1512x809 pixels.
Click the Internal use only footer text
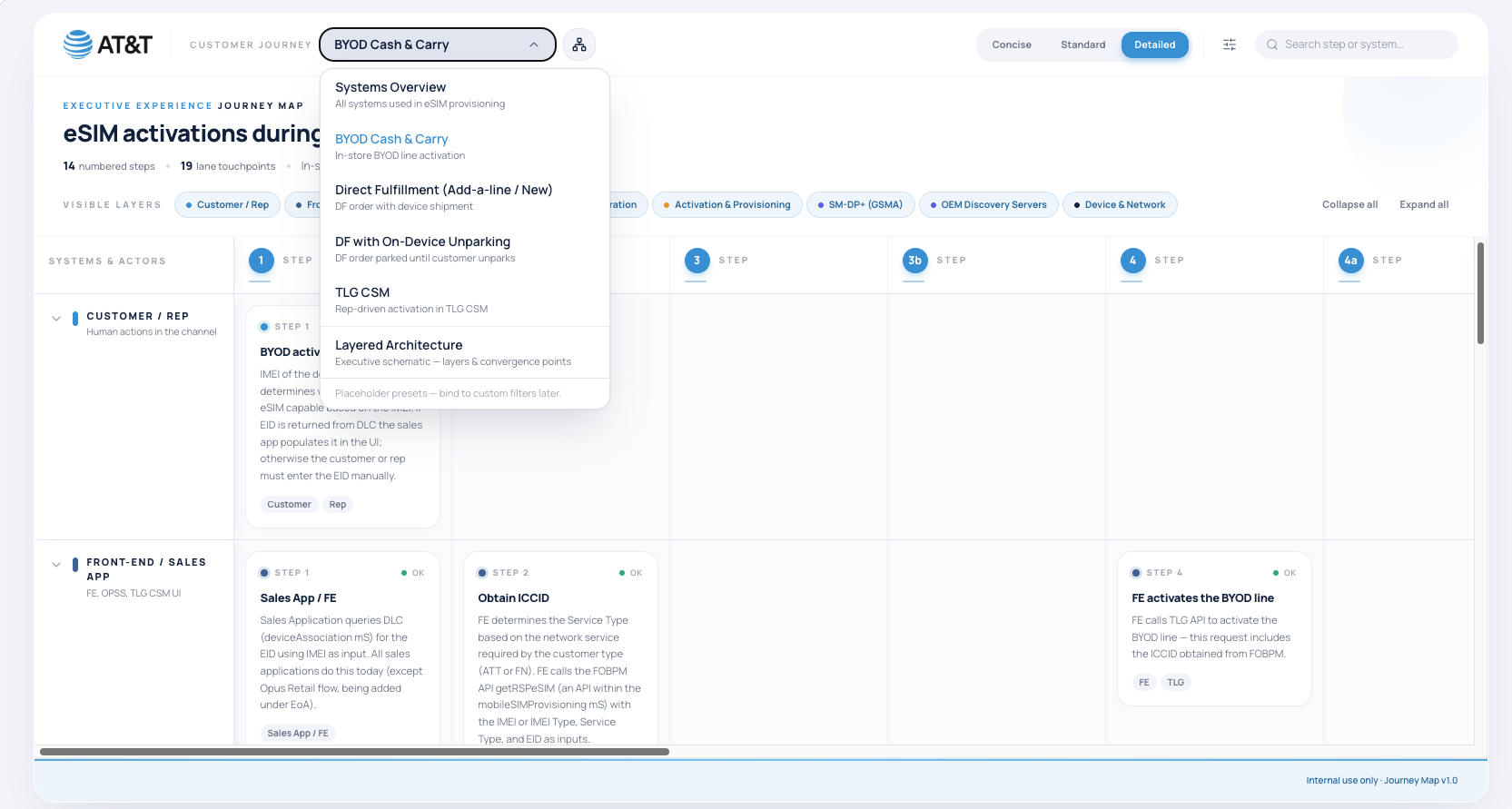click(x=1381, y=781)
